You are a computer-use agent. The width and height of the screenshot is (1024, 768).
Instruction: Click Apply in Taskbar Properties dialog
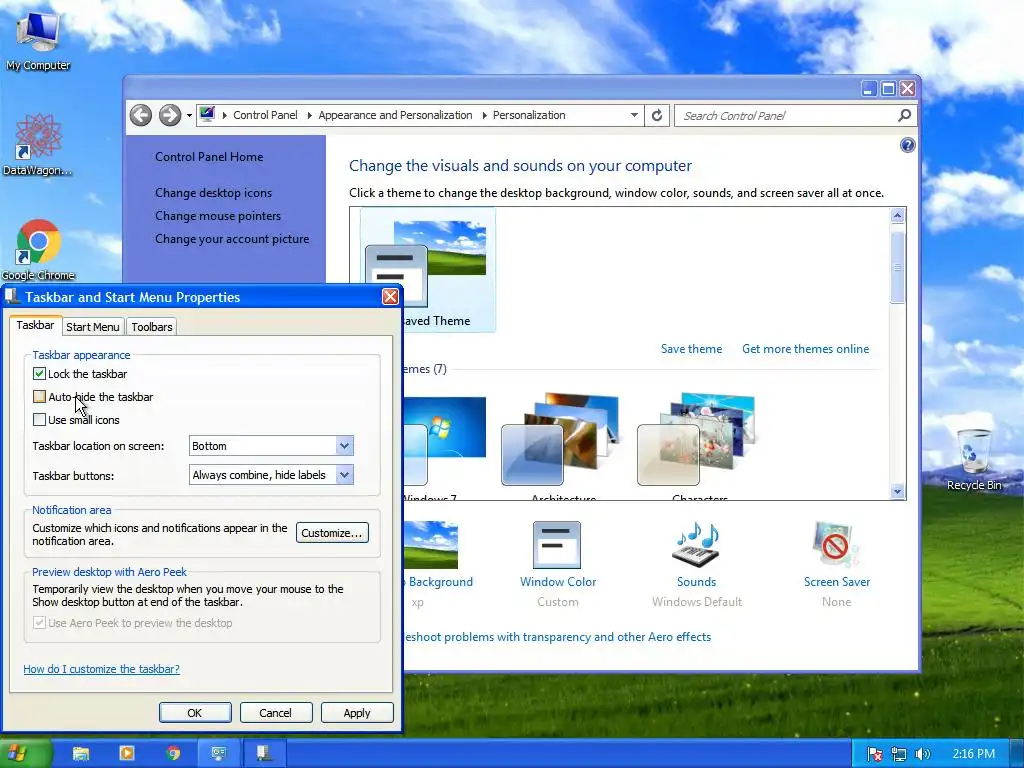(357, 712)
